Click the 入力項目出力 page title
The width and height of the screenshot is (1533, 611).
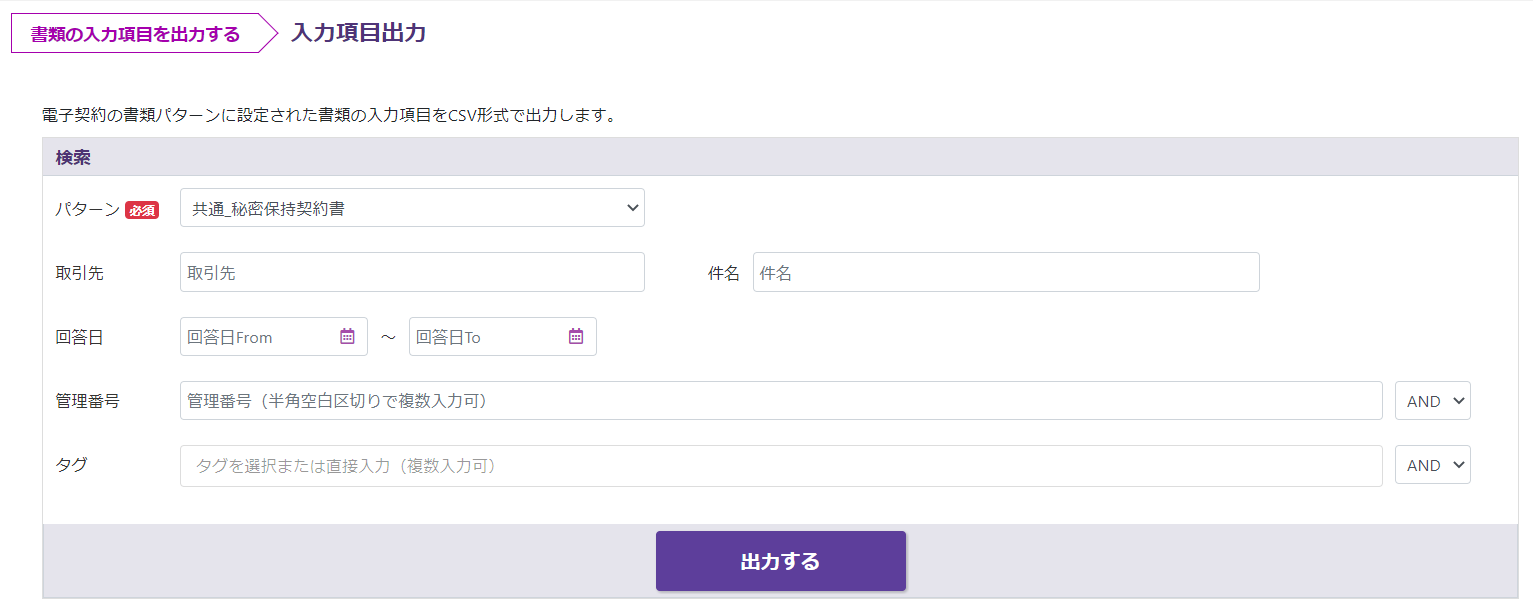(x=359, y=33)
